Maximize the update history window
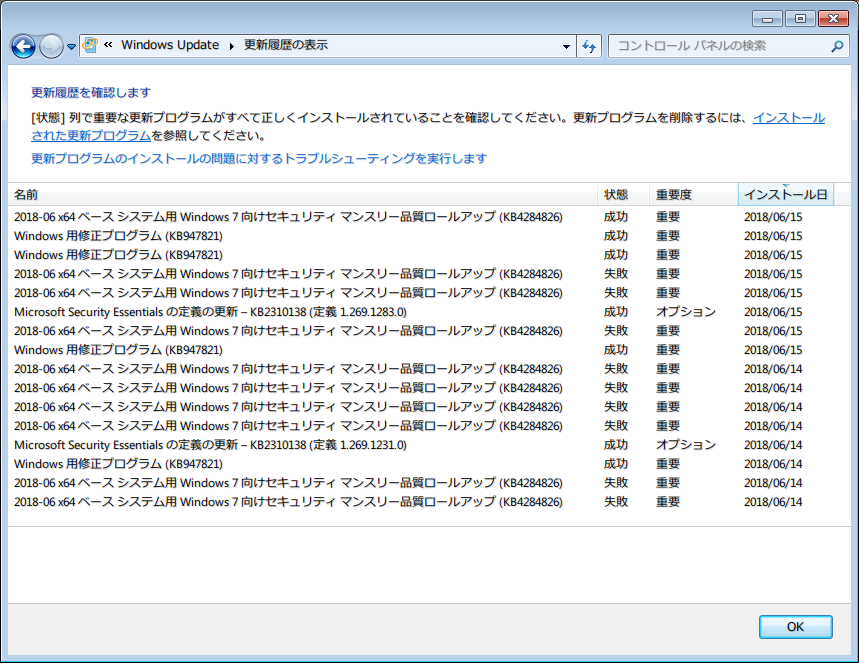 coord(799,18)
